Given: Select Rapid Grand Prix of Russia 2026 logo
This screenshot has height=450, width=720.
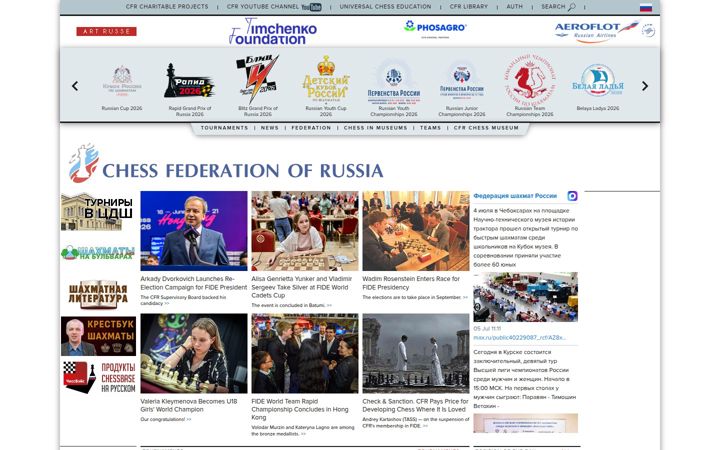Looking at the screenshot, I should (189, 81).
